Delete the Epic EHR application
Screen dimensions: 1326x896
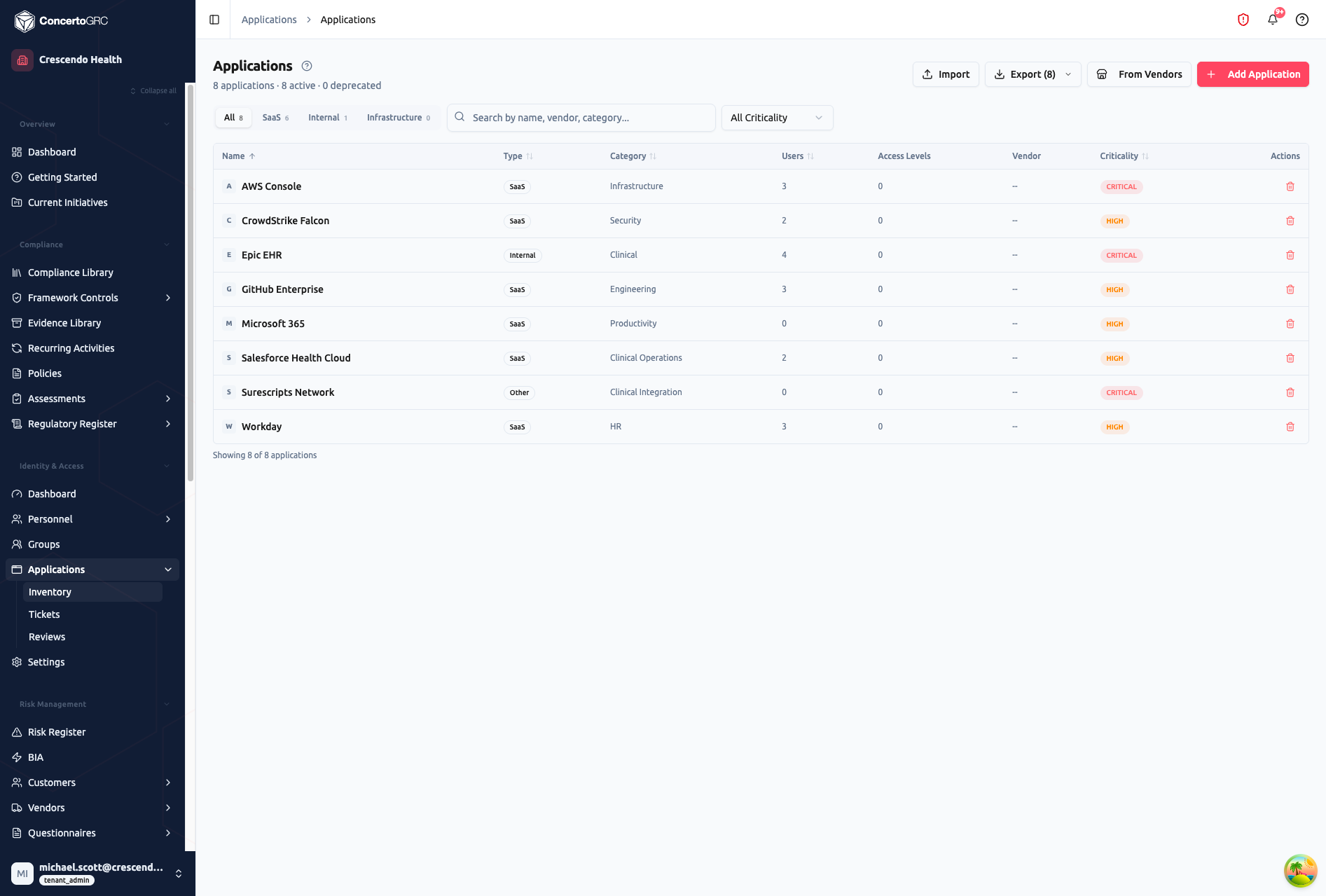(1290, 255)
